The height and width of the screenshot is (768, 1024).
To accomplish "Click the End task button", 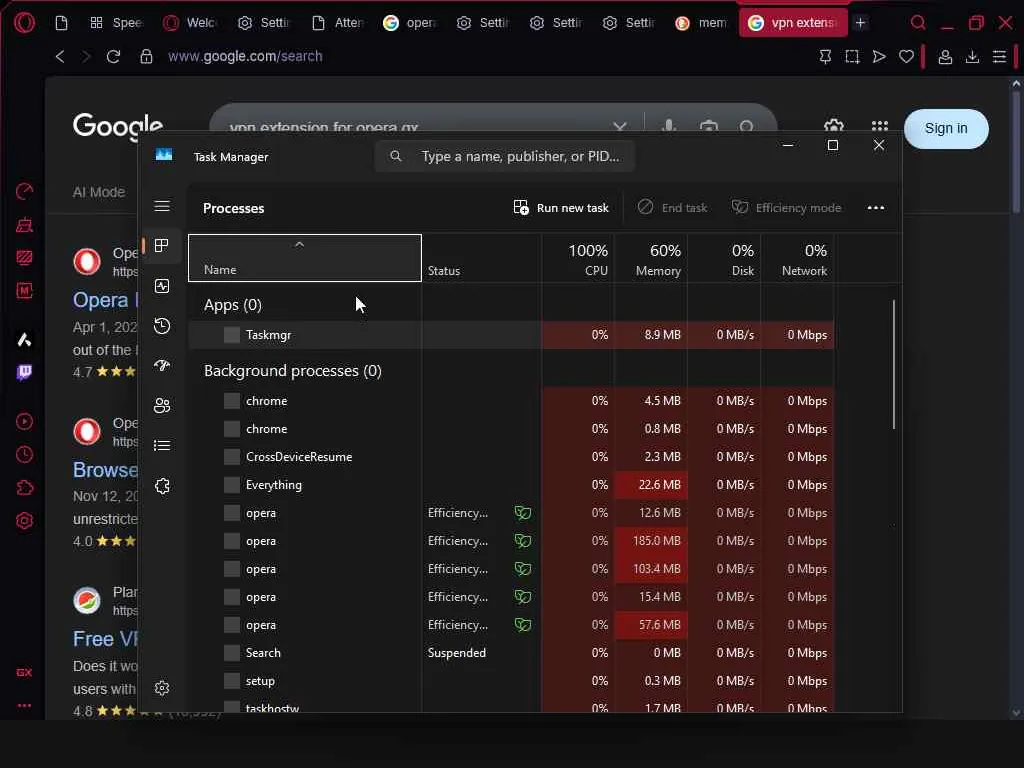I will coord(672,208).
